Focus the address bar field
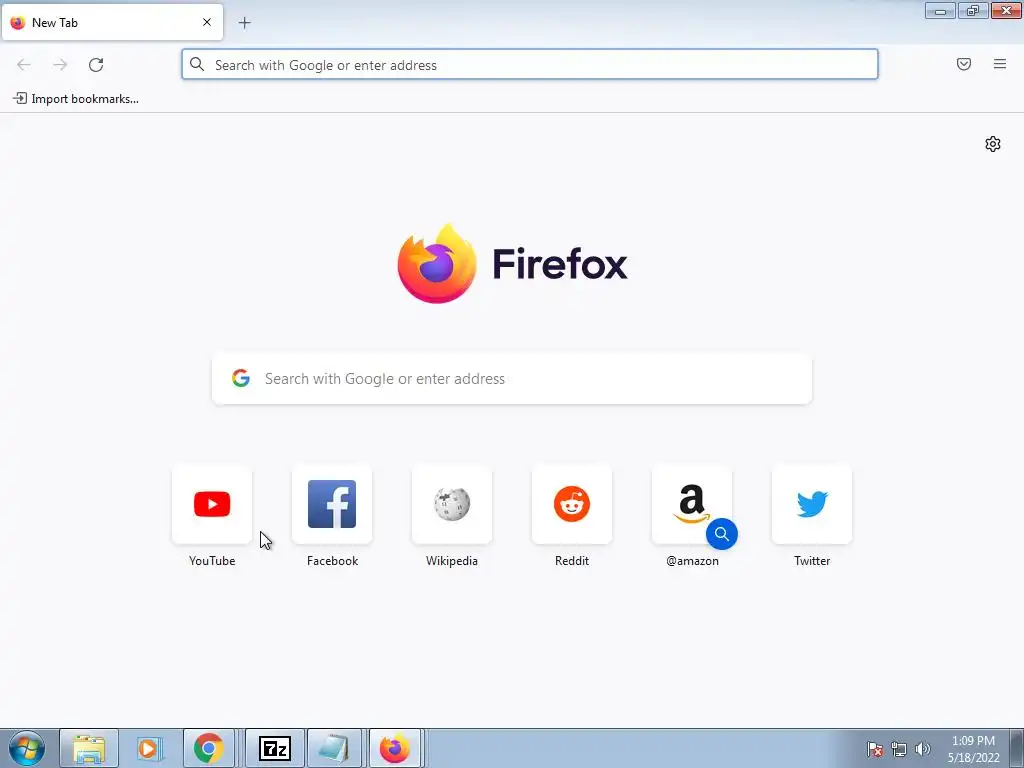 point(530,65)
